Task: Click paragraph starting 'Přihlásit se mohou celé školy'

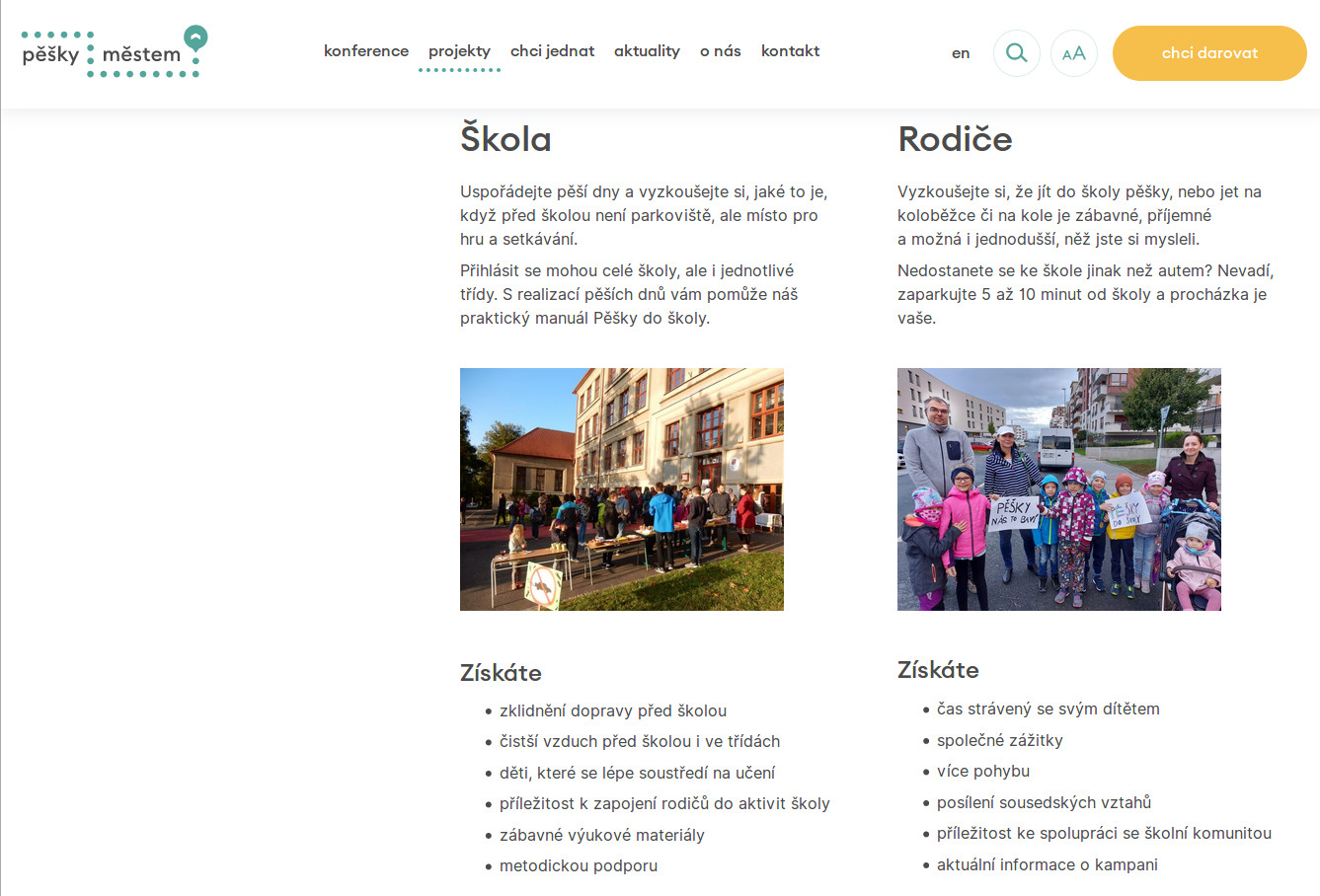Action: [x=629, y=294]
